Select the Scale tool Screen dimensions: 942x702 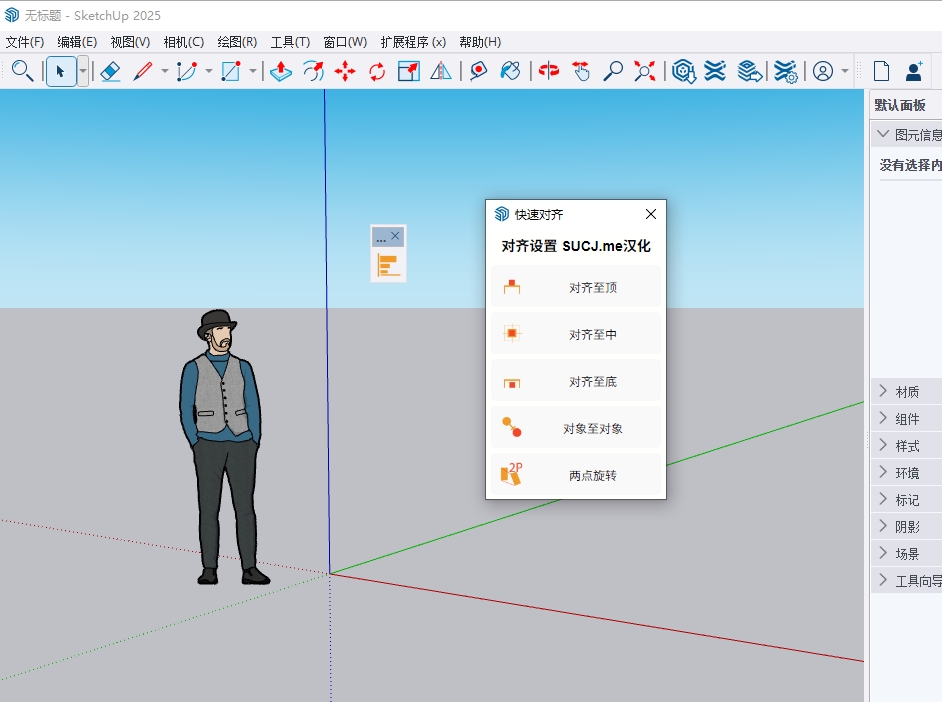click(x=409, y=71)
